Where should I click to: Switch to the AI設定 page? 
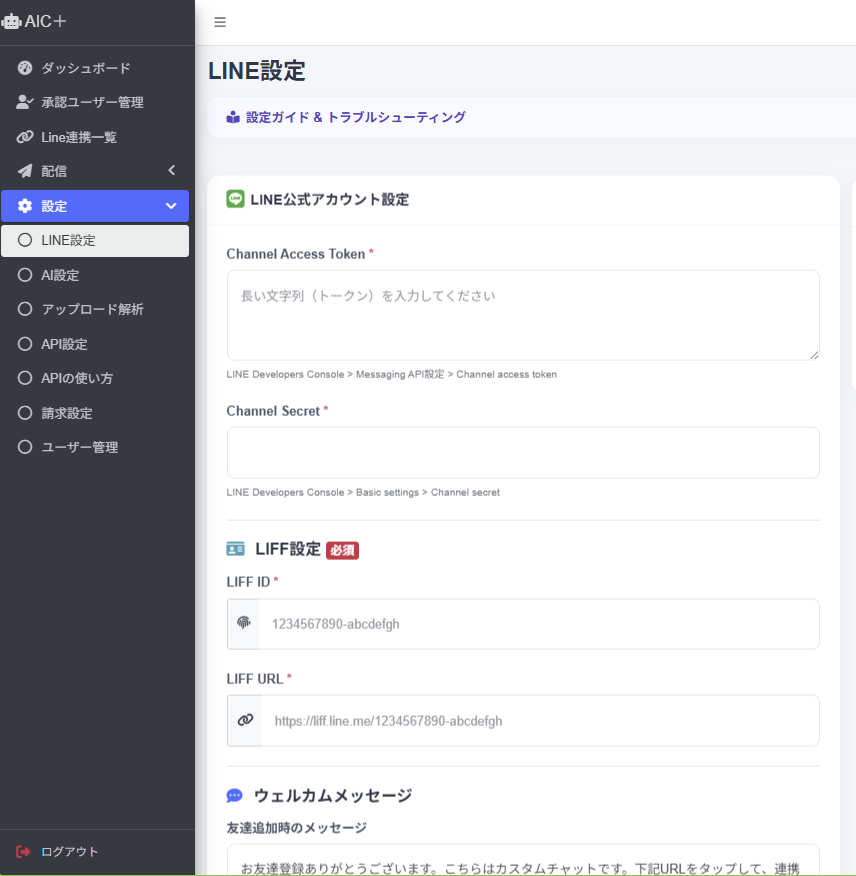62,275
